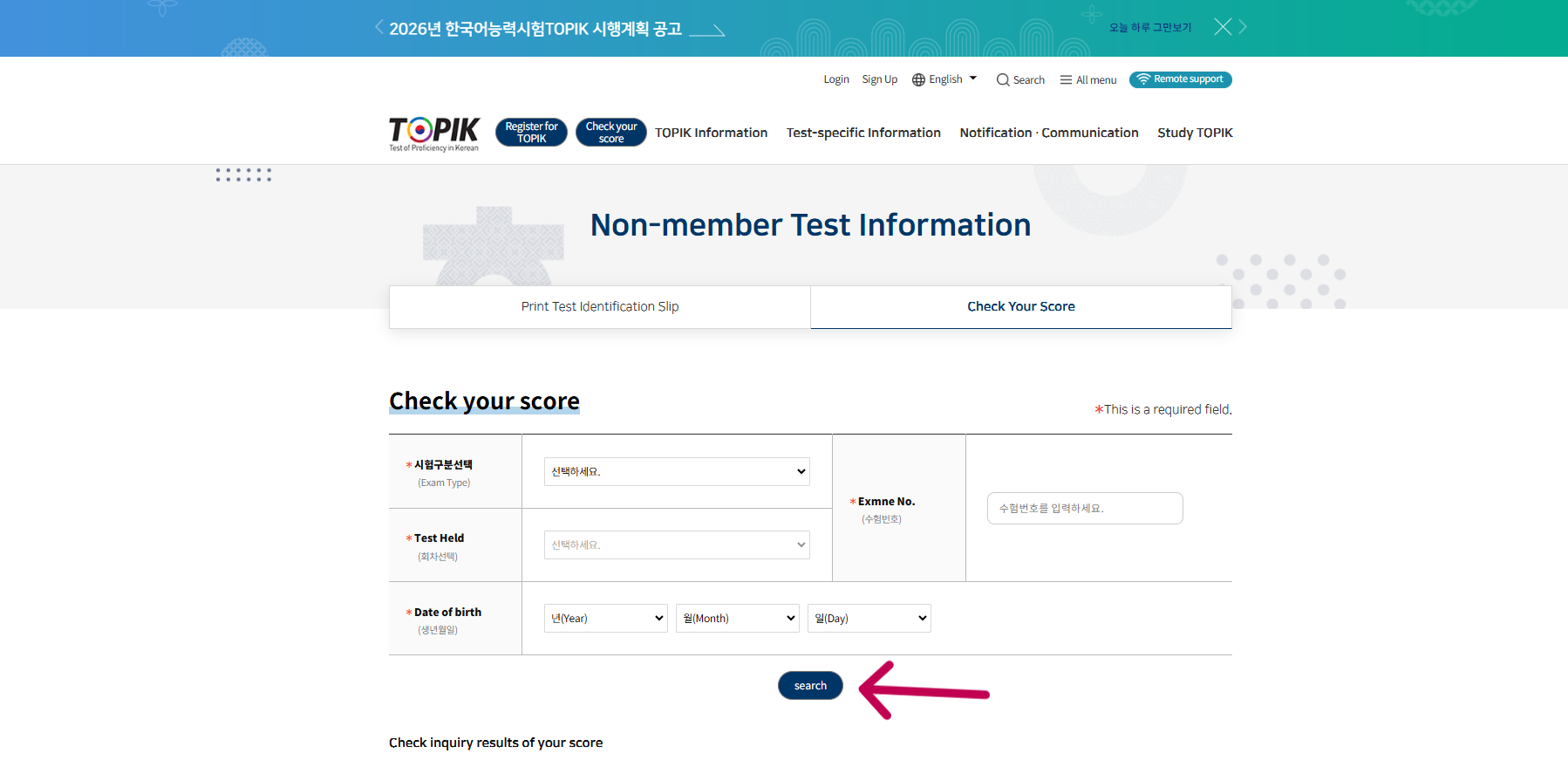
Task: Click Check your score header button
Action: point(611,133)
